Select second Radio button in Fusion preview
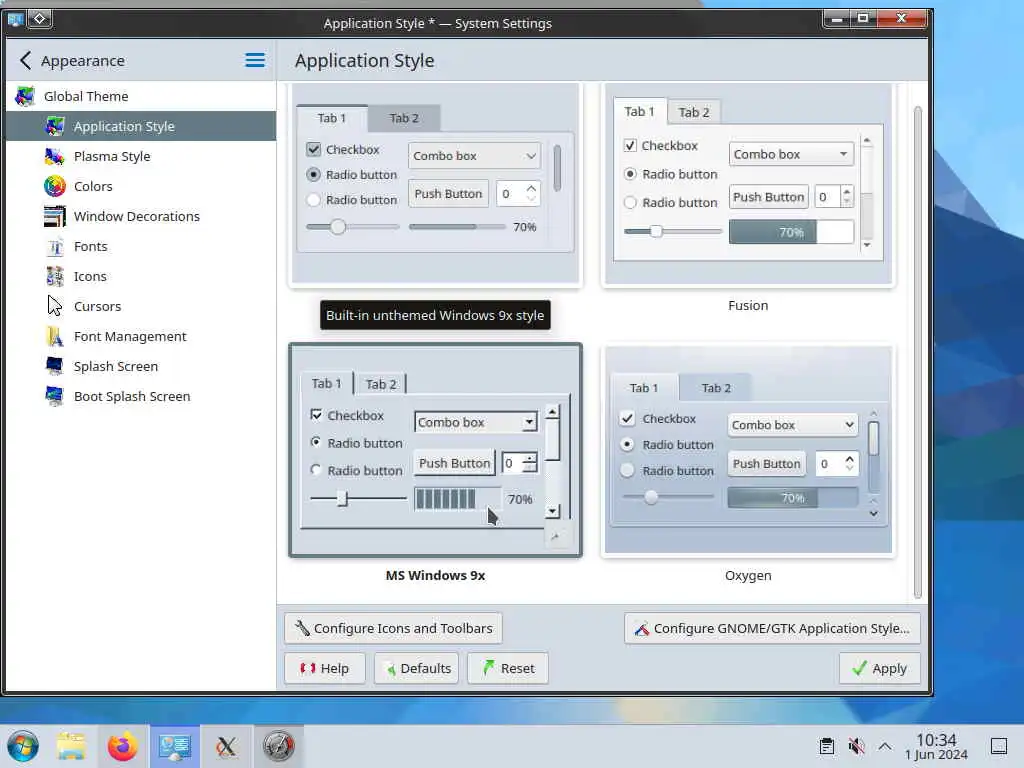Screen dimensions: 1024x768 pyautogui.click(x=630, y=202)
